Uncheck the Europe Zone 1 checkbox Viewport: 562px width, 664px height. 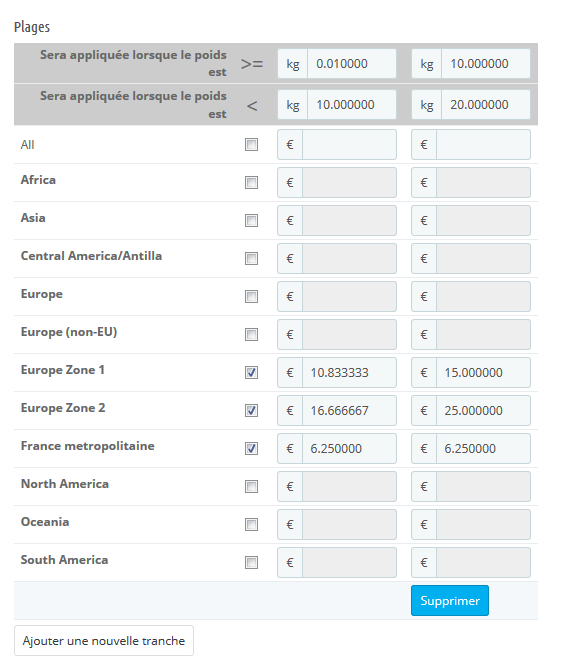252,373
